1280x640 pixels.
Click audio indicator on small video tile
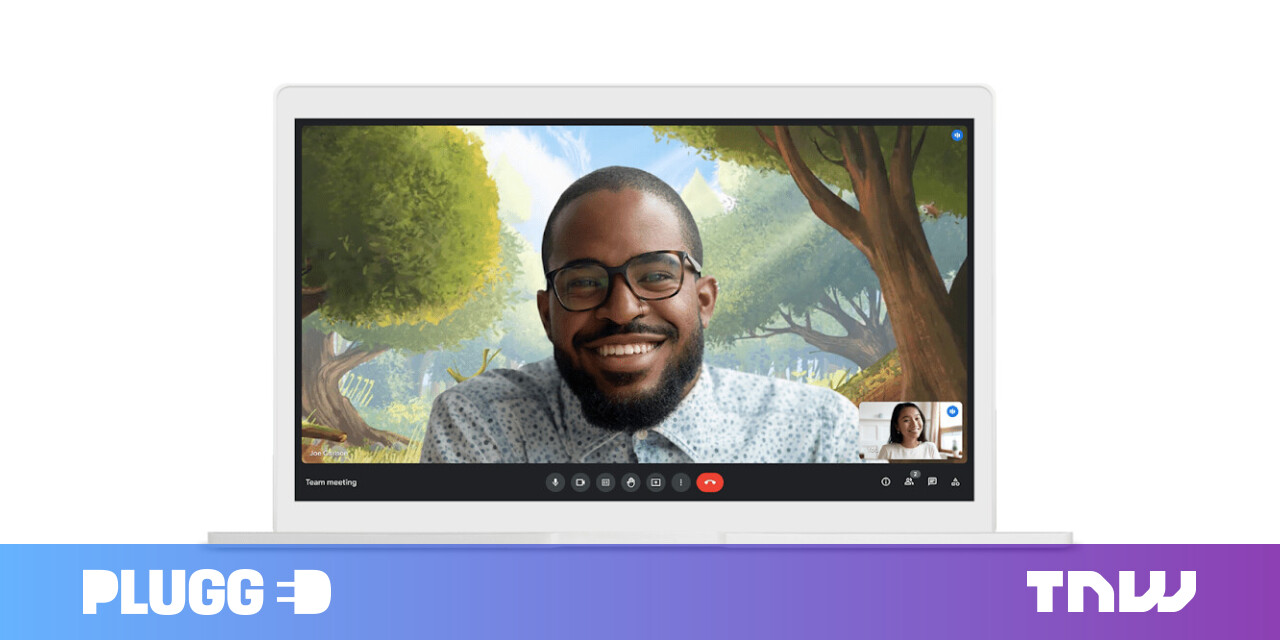953,411
